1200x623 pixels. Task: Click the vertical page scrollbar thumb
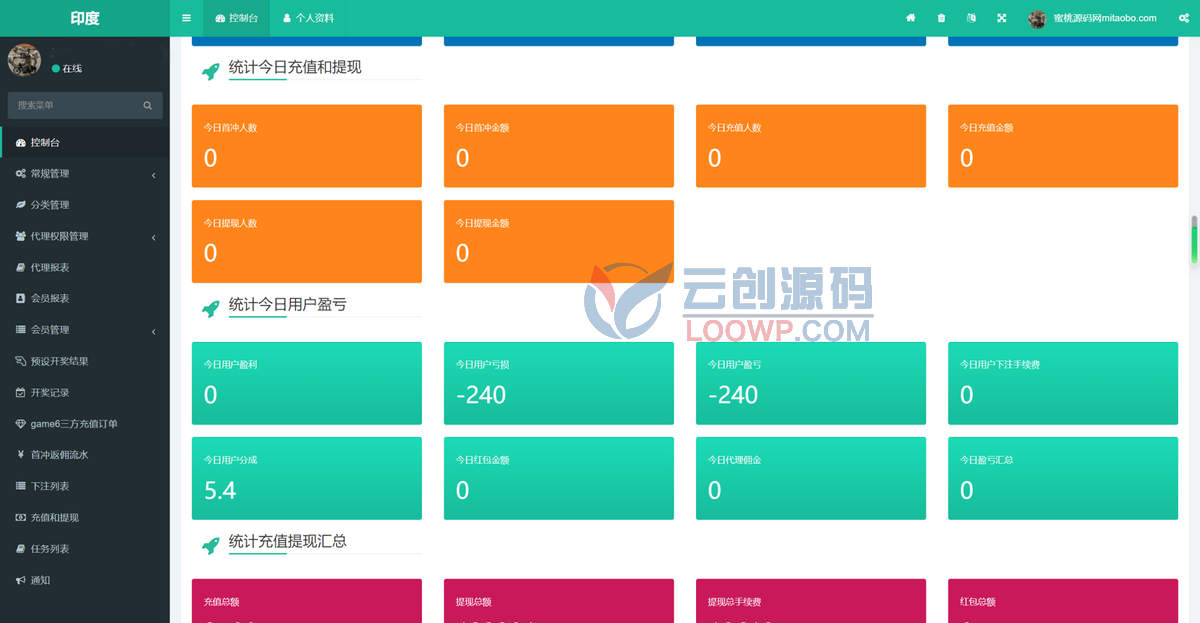[x=1194, y=240]
